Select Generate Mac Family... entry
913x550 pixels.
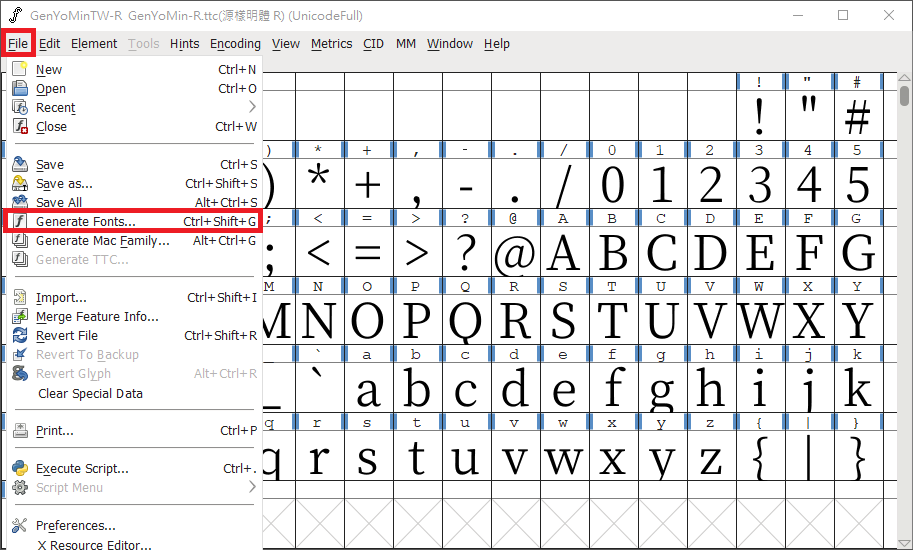pyautogui.click(x=133, y=240)
